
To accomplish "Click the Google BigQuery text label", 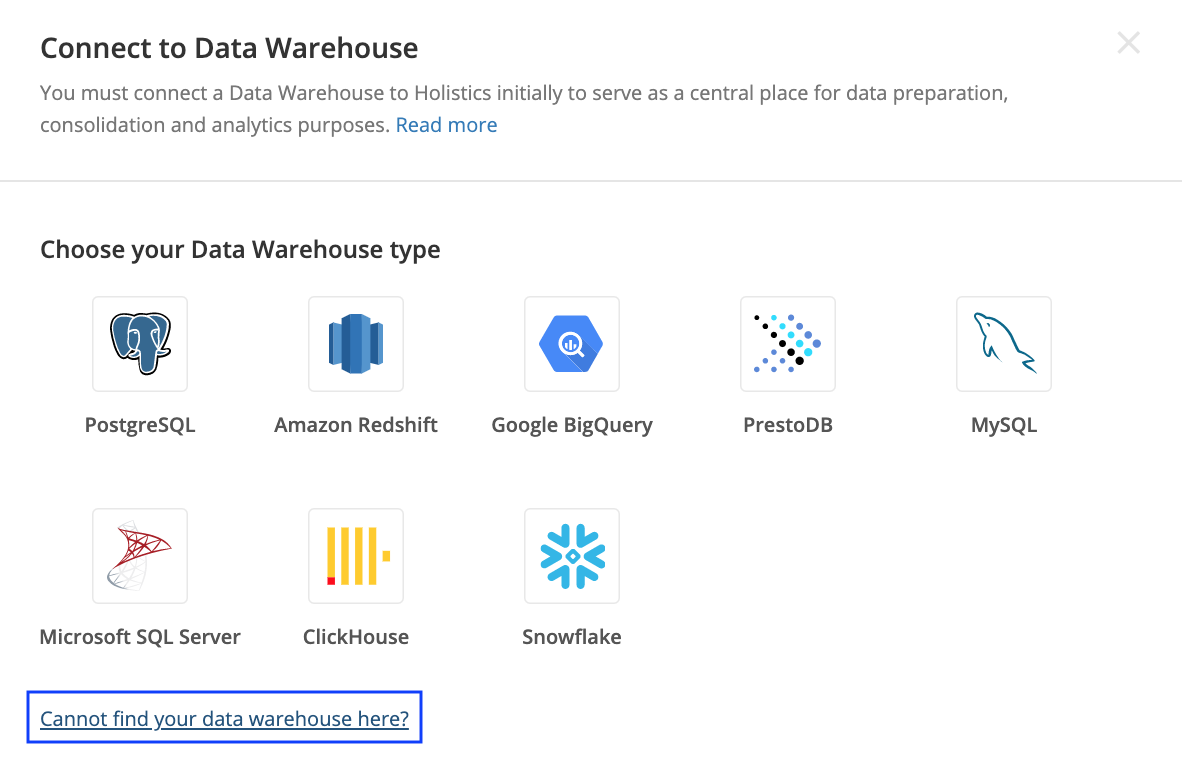I will tap(572, 425).
